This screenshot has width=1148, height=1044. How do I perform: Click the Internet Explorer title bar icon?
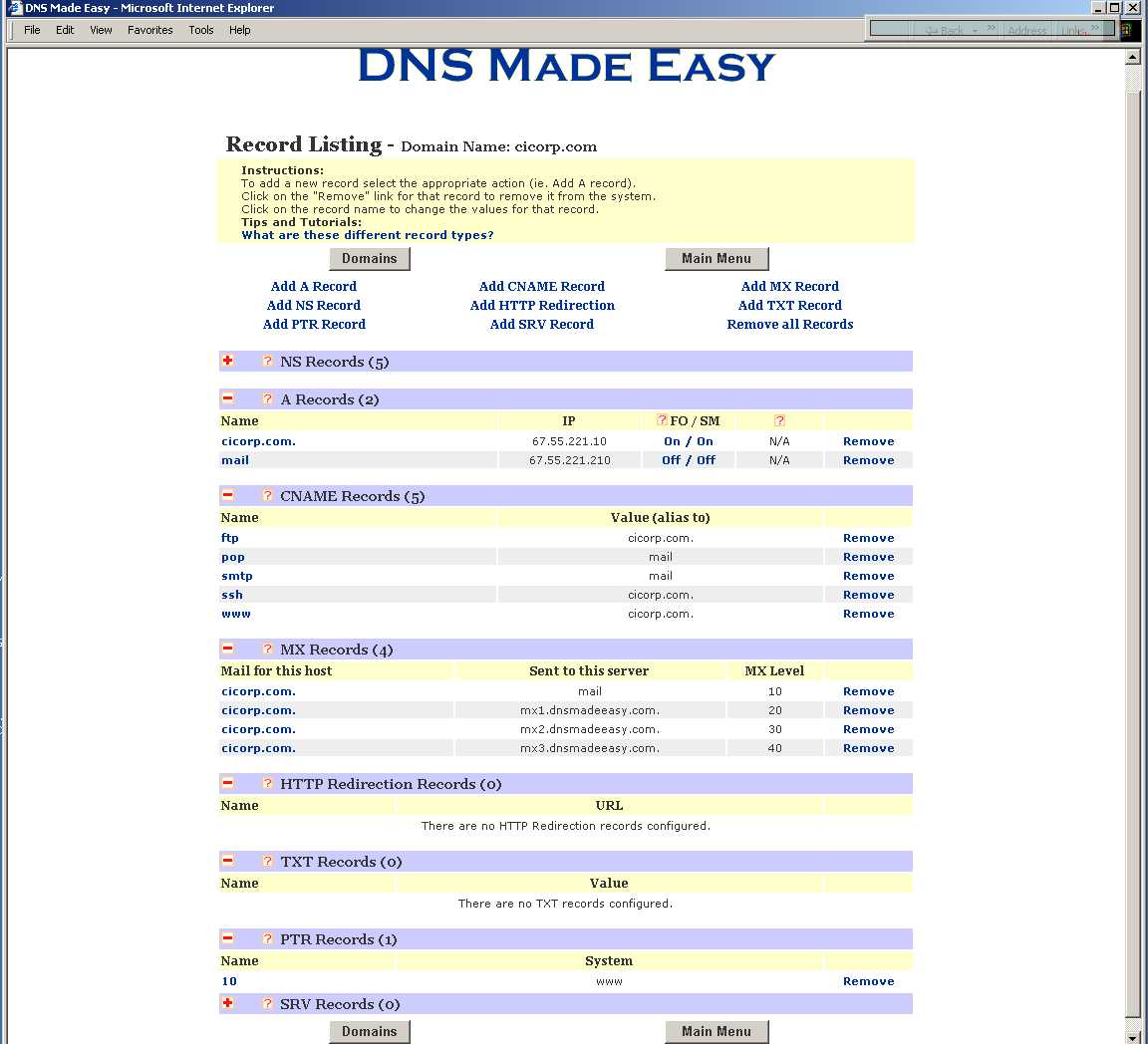(x=15, y=7)
